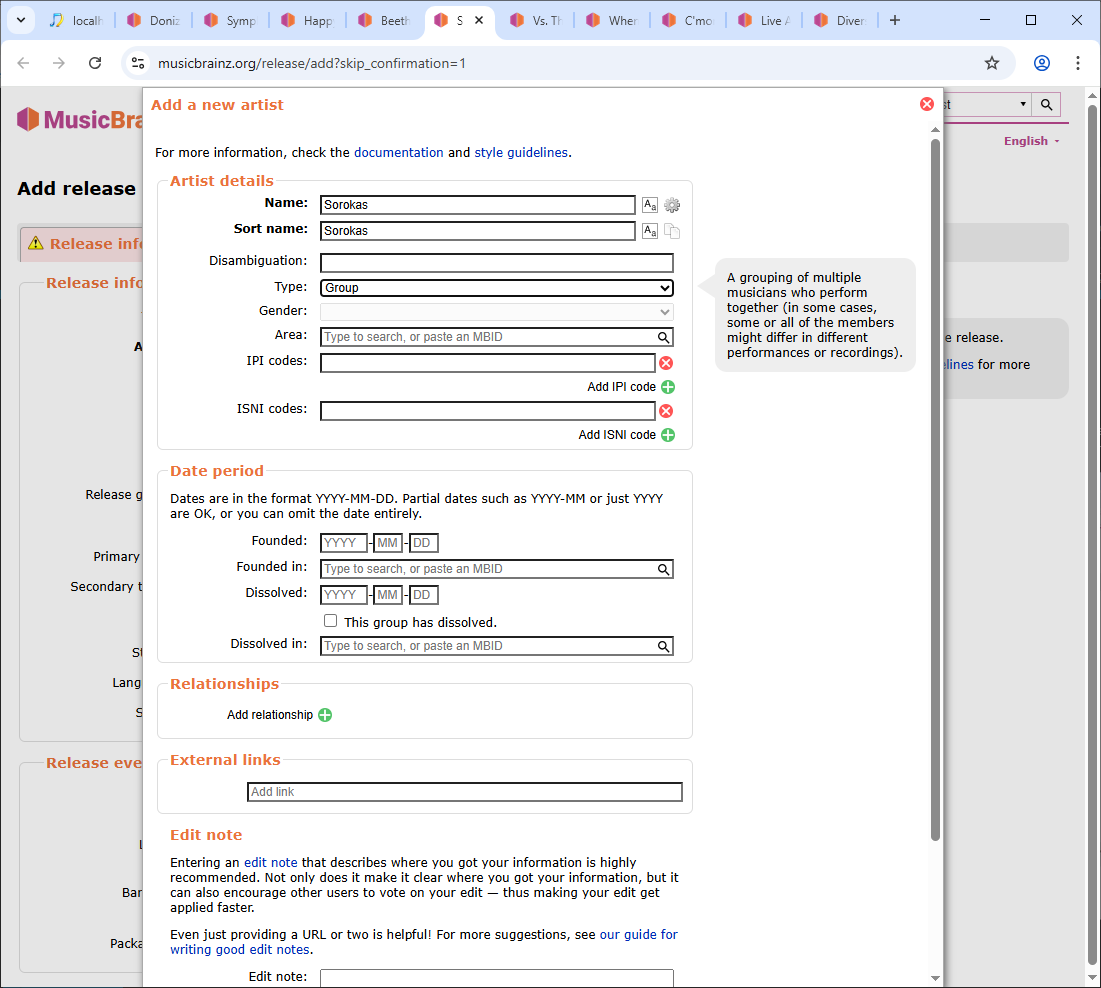Image resolution: width=1101 pixels, height=988 pixels.
Task: Go forward in browser history
Action: [x=59, y=63]
